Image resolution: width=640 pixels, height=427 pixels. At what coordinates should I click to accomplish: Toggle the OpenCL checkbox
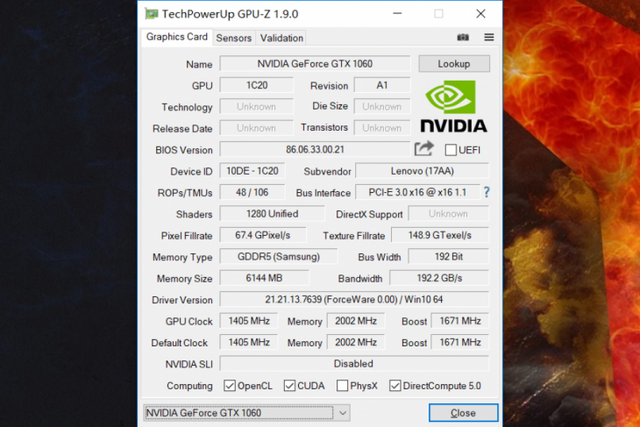click(x=229, y=386)
